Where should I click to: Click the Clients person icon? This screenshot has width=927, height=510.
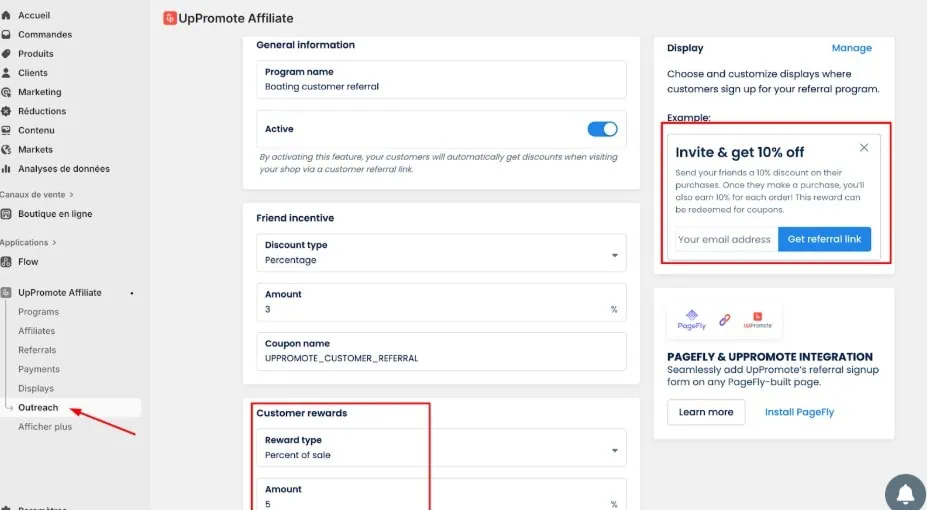[x=6, y=73]
